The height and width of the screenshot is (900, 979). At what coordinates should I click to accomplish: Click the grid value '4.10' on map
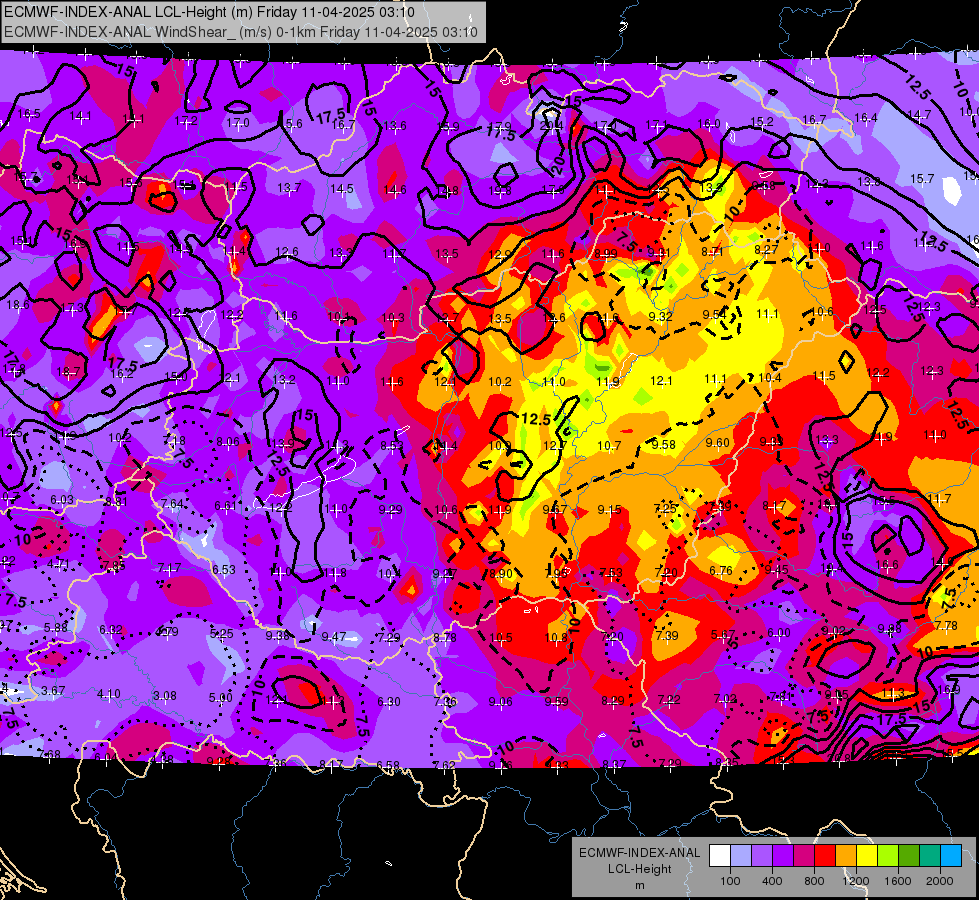(109, 694)
